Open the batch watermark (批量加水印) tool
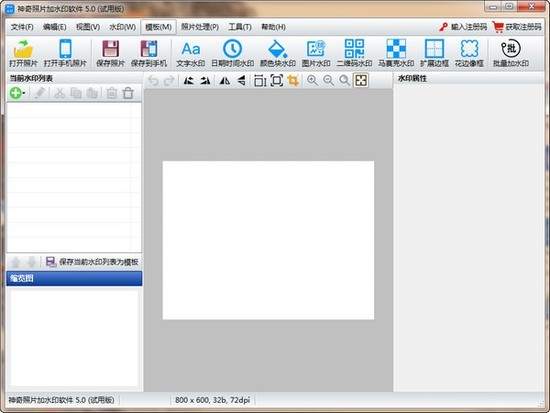Screen dimensions: 550x413 point(511,53)
